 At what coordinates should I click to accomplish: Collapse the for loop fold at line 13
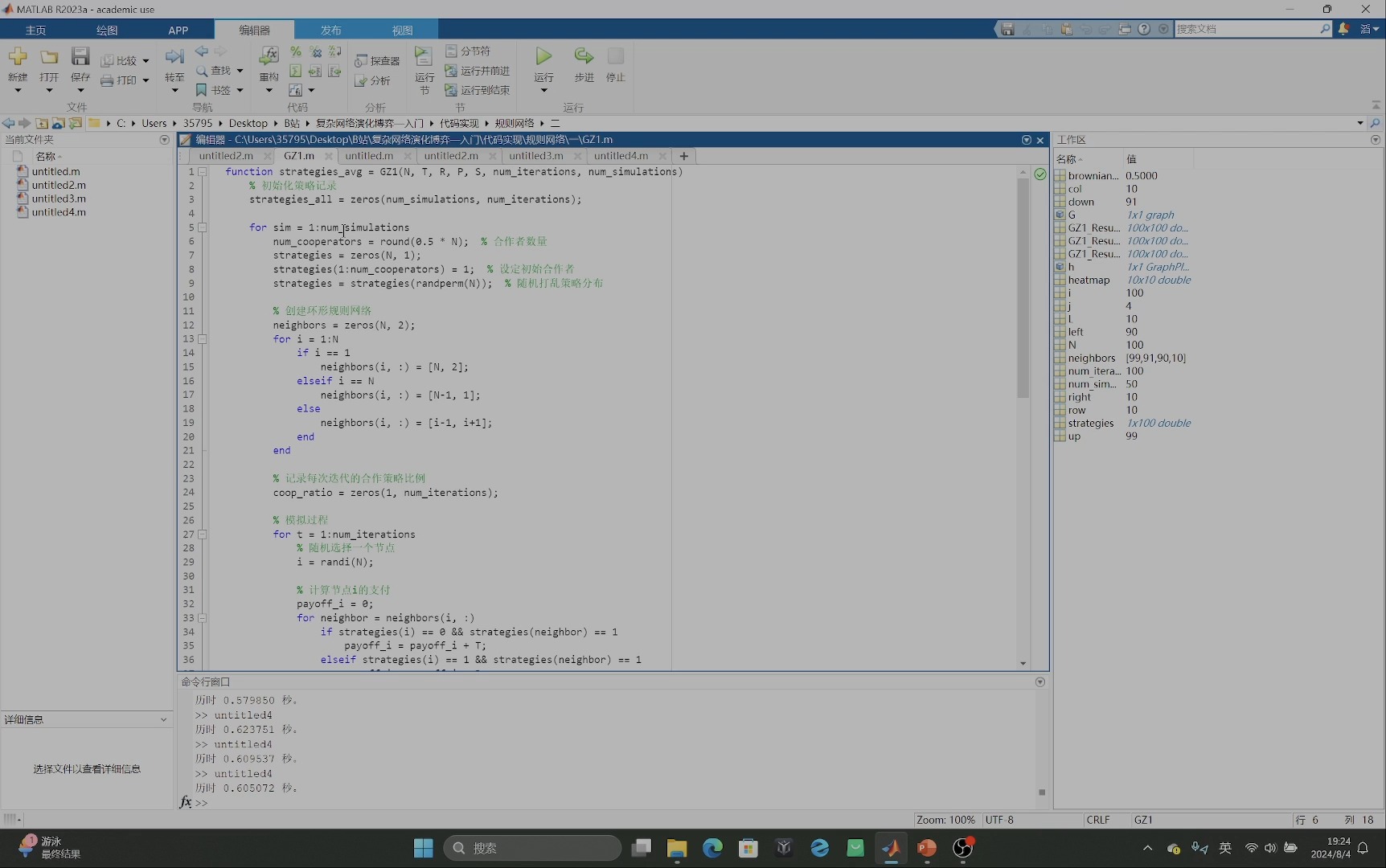pyautogui.click(x=203, y=339)
